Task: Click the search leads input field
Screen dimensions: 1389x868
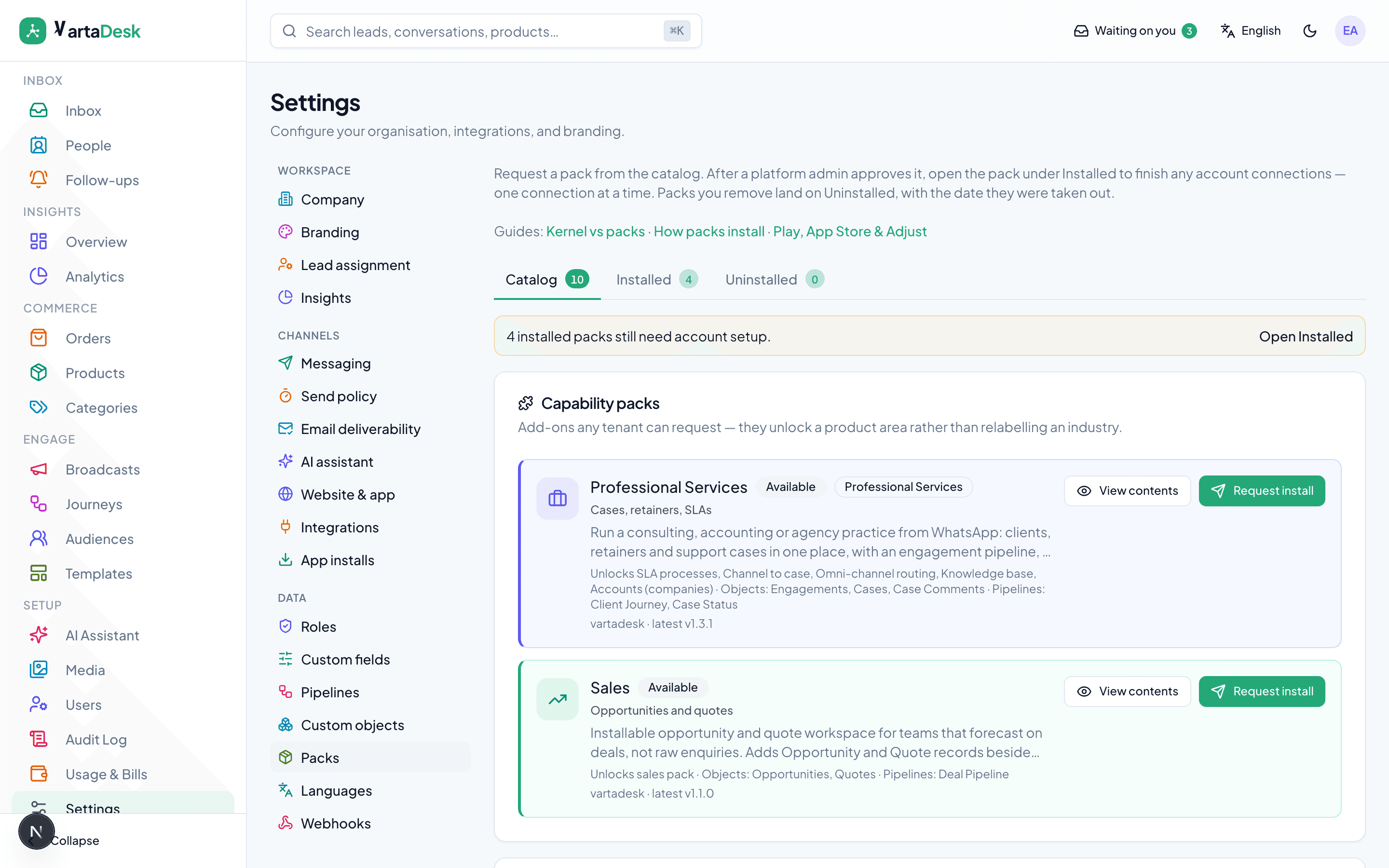Action: [486, 31]
